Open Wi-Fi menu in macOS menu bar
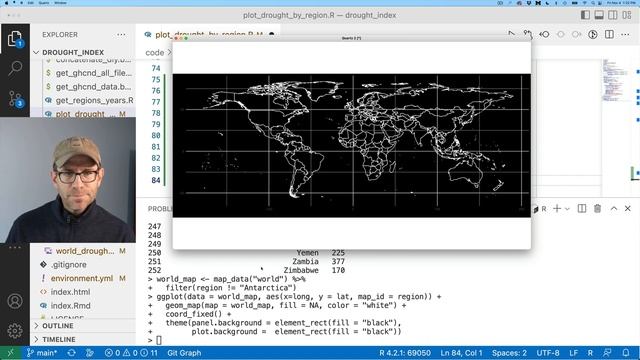The height and width of the screenshot is (360, 640). coord(584,3)
